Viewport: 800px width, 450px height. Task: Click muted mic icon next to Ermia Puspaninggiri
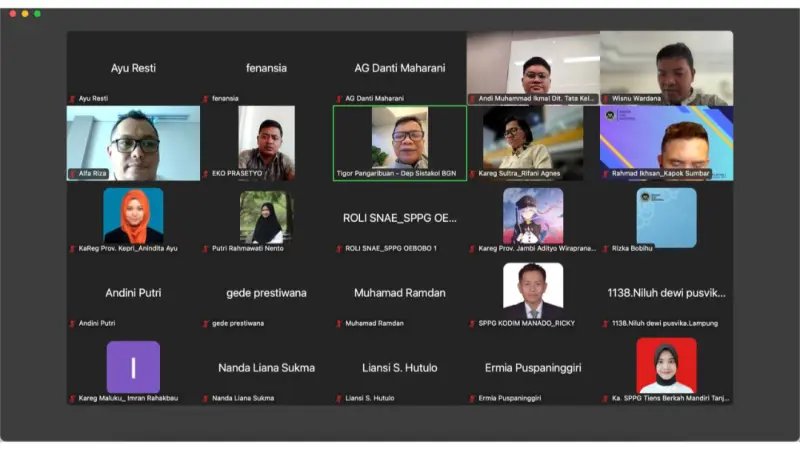pyautogui.click(x=473, y=399)
